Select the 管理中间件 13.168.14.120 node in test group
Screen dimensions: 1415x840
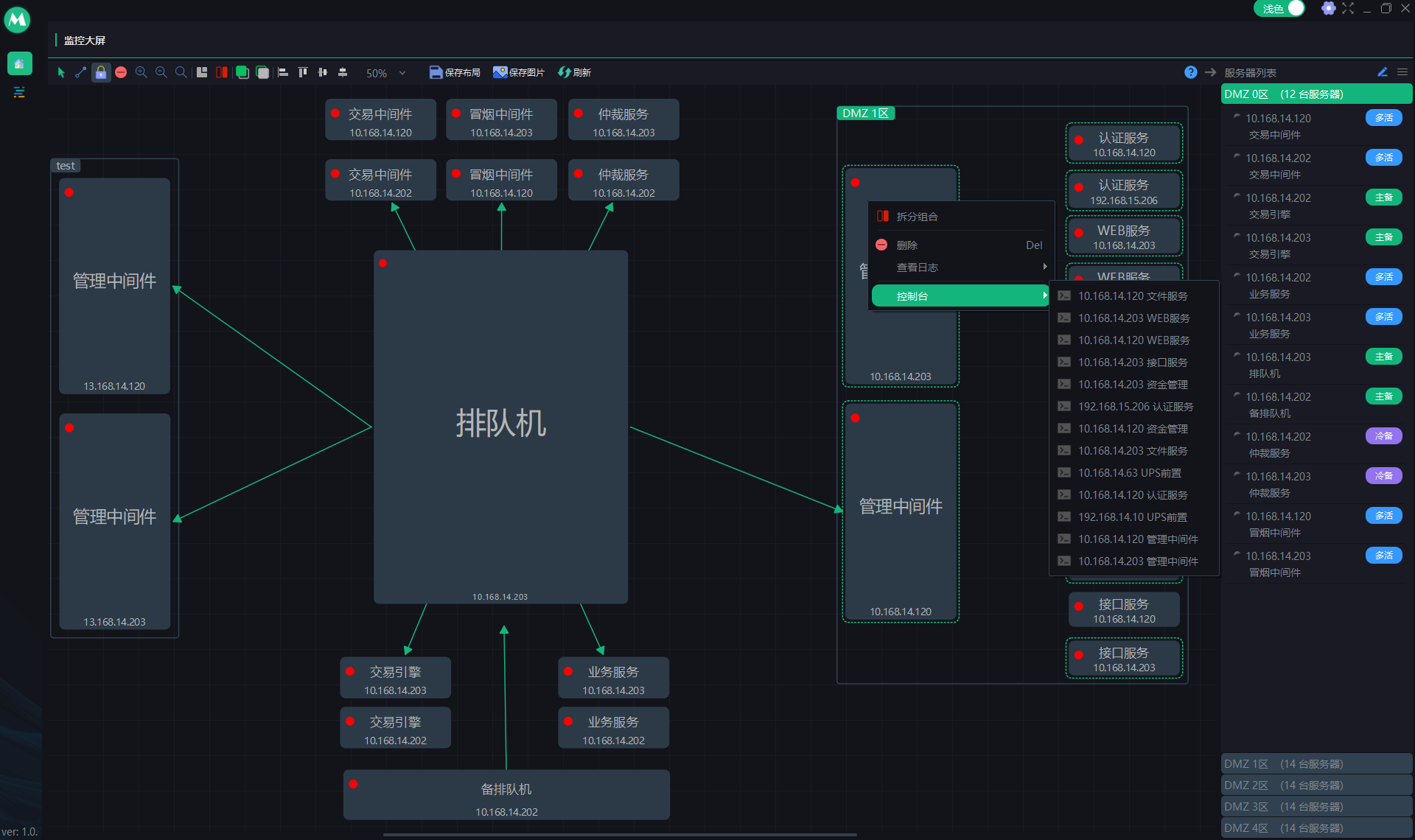(x=114, y=286)
